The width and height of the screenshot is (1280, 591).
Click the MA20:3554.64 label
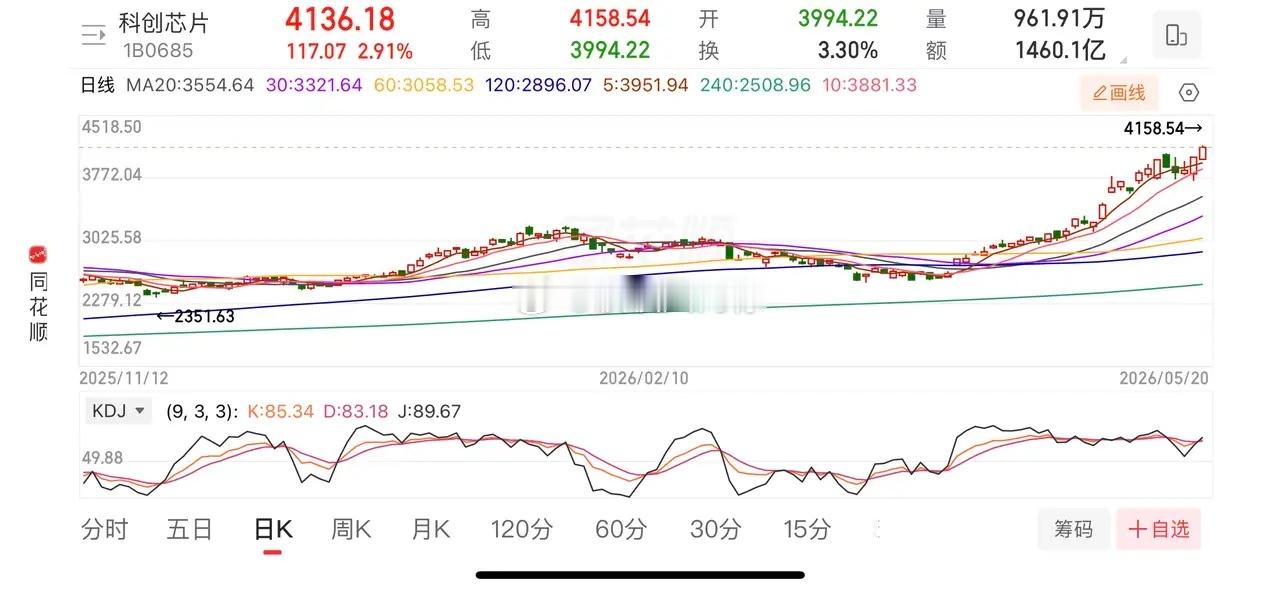(x=190, y=85)
